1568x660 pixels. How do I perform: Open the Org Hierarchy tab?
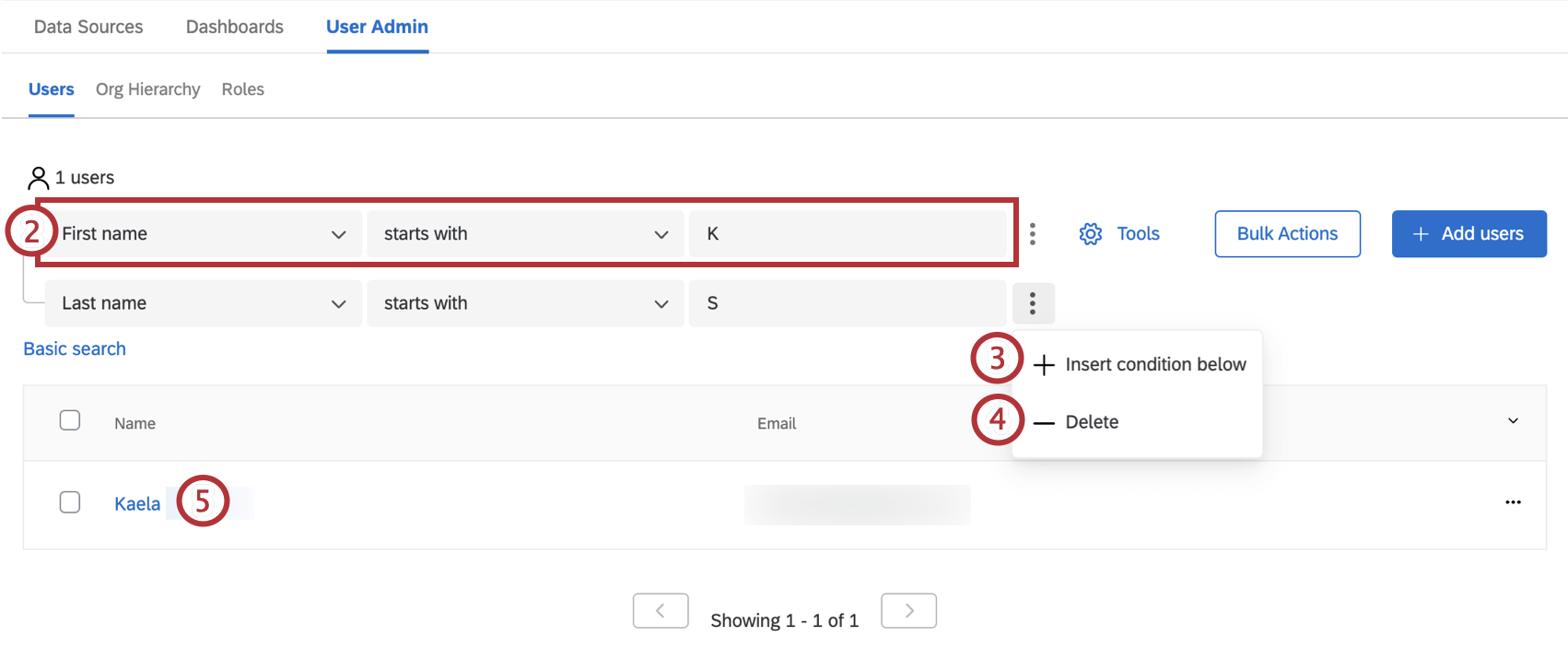point(147,89)
